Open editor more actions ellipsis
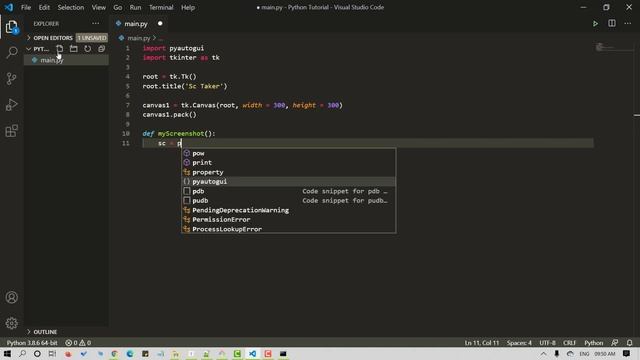This screenshot has width=640, height=360. tap(627, 24)
